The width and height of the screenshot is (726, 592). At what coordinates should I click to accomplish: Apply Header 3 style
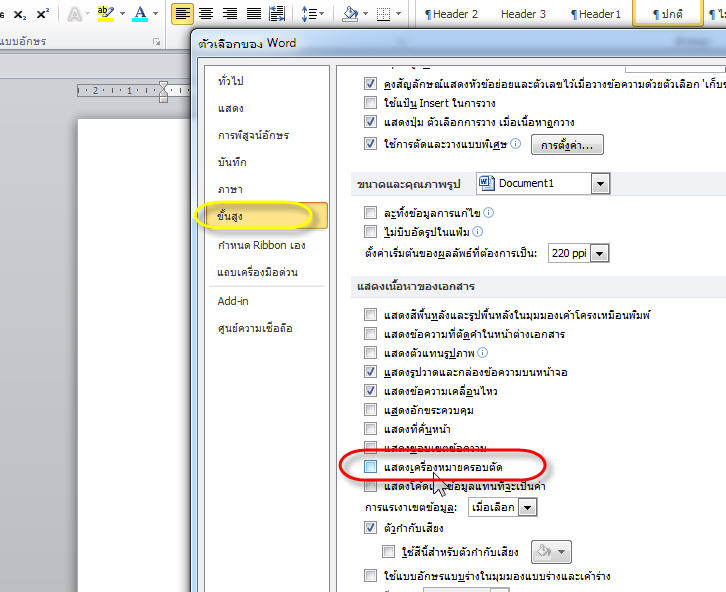tap(523, 14)
